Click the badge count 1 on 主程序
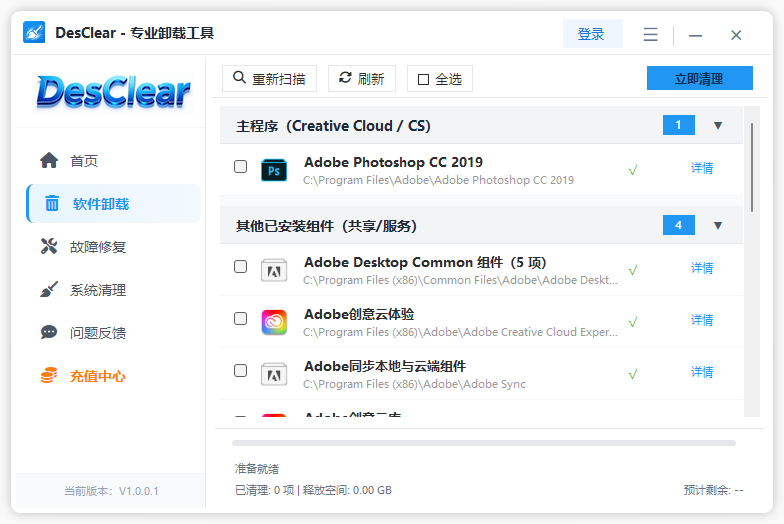This screenshot has height=524, width=784. (678, 125)
